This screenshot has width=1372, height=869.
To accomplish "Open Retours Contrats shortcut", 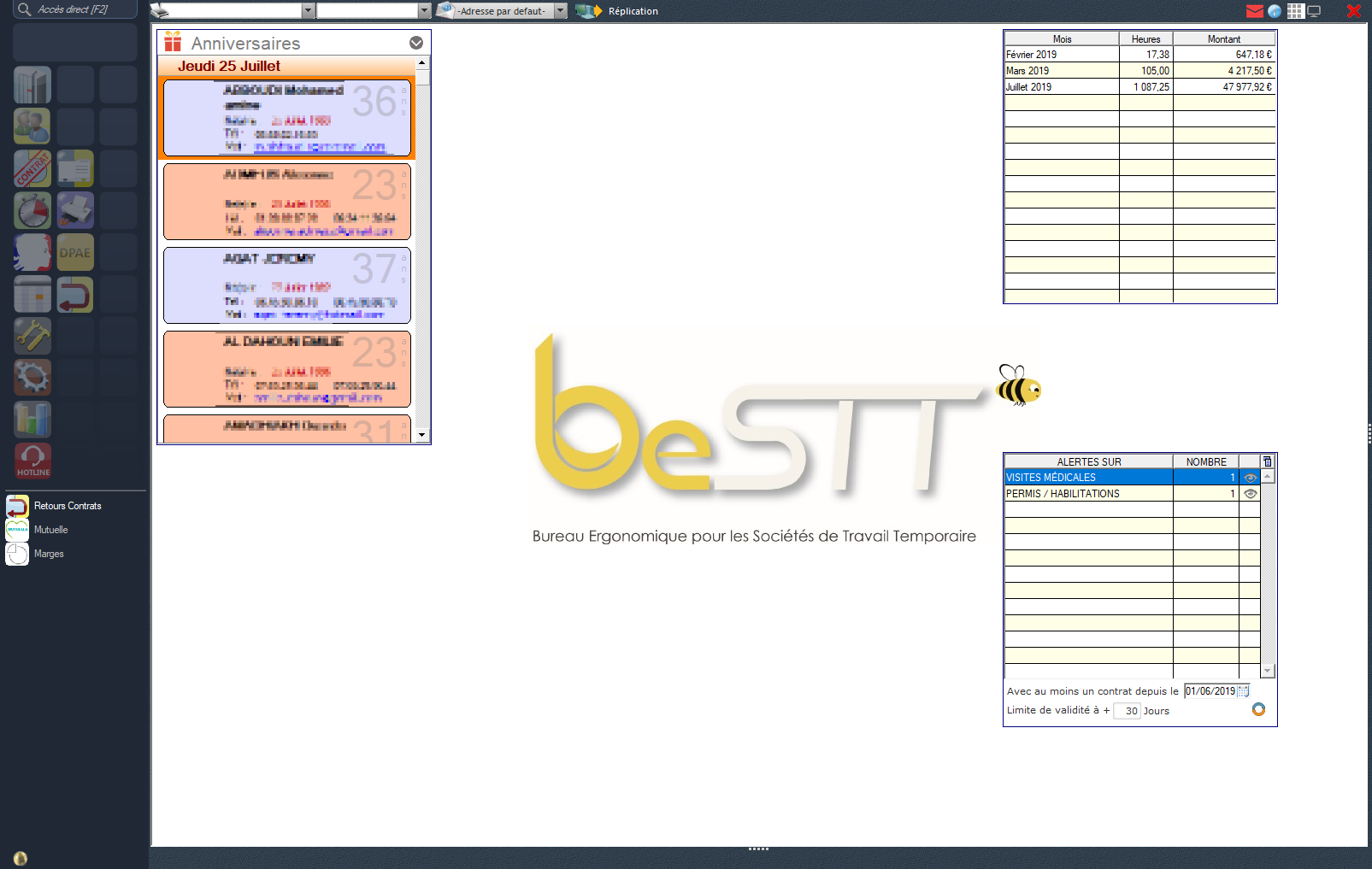I will point(68,506).
